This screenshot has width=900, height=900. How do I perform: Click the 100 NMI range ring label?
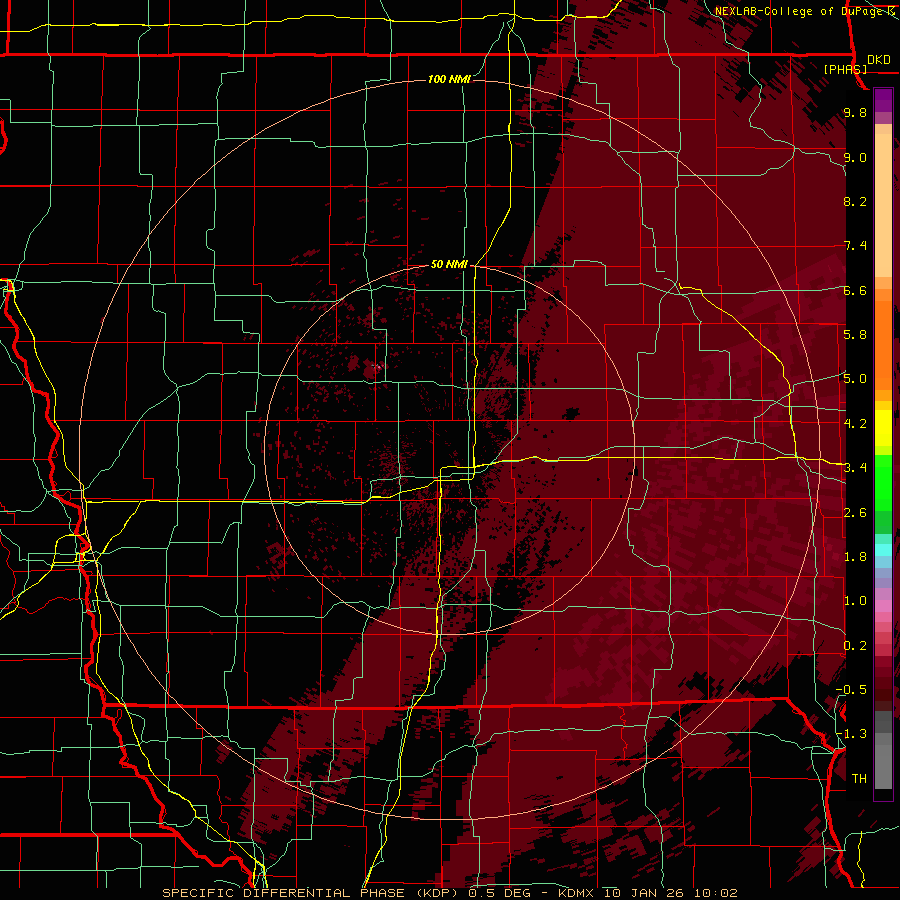tap(449, 79)
